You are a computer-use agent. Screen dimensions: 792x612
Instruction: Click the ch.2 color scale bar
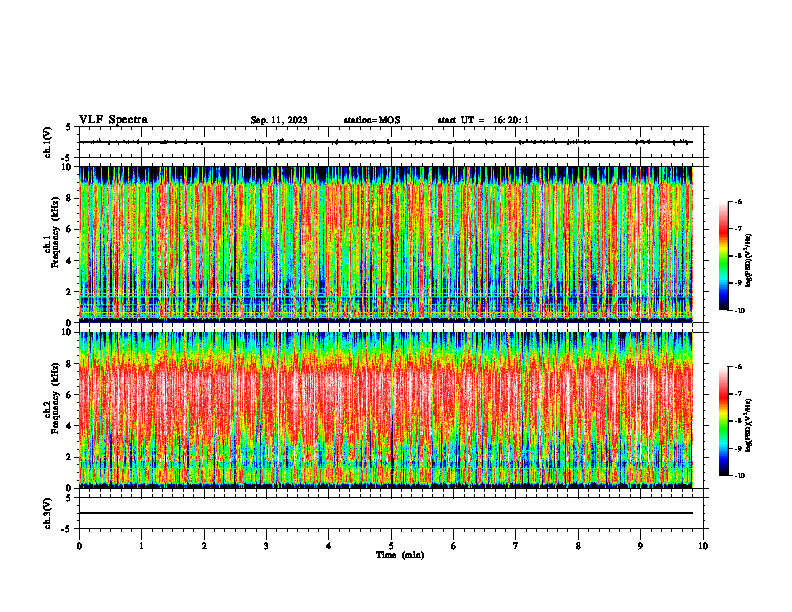[x=723, y=421]
